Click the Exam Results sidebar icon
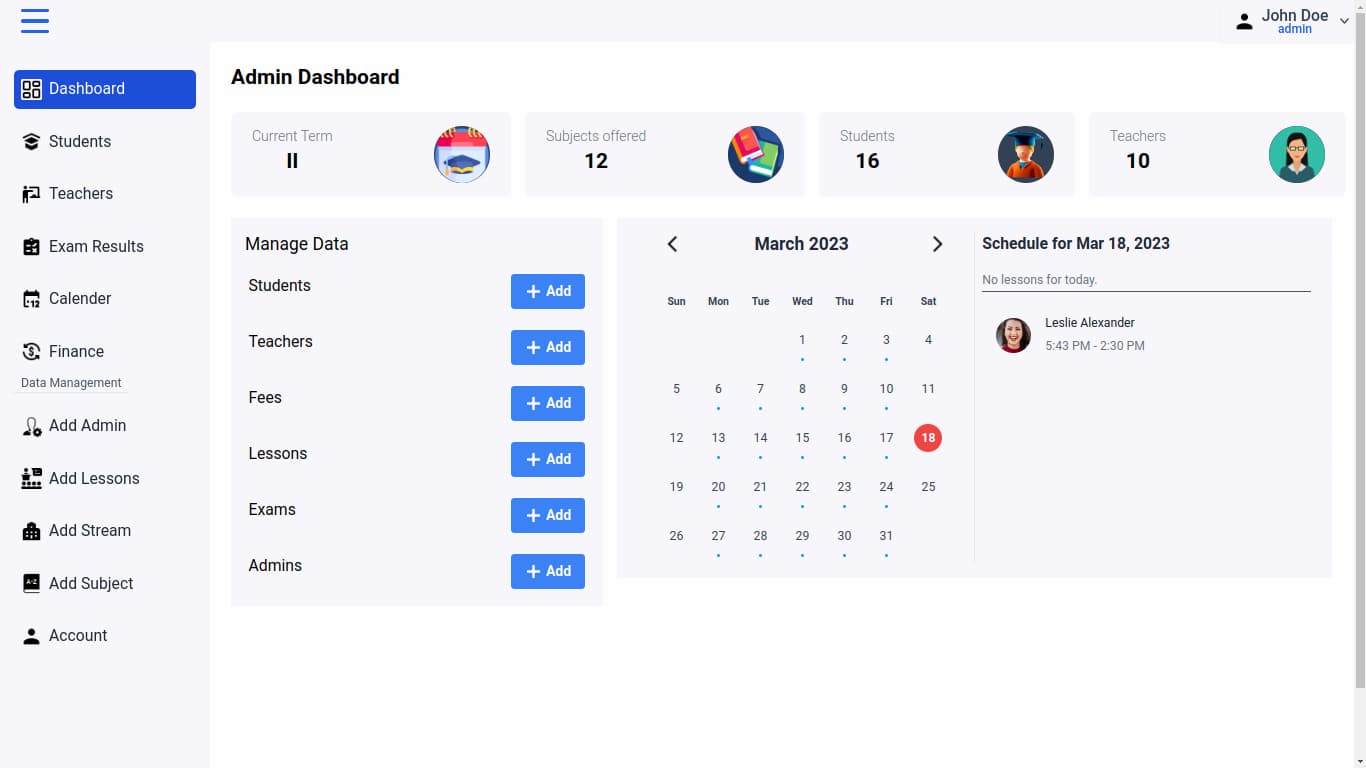Viewport: 1366px width, 768px height. click(31, 247)
